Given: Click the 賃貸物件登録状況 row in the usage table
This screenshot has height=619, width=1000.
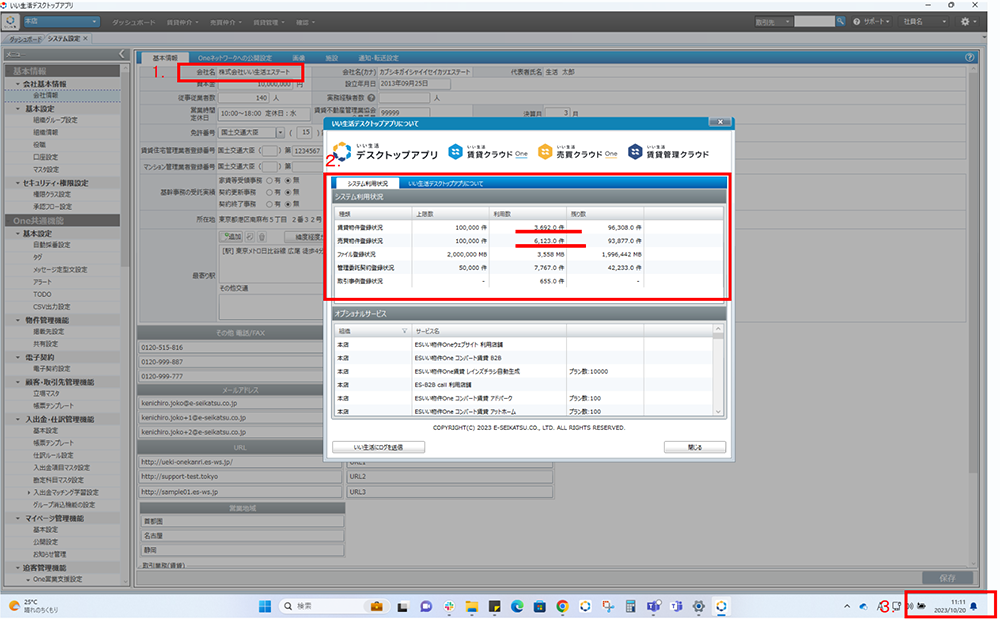Looking at the screenshot, I should coord(529,228).
